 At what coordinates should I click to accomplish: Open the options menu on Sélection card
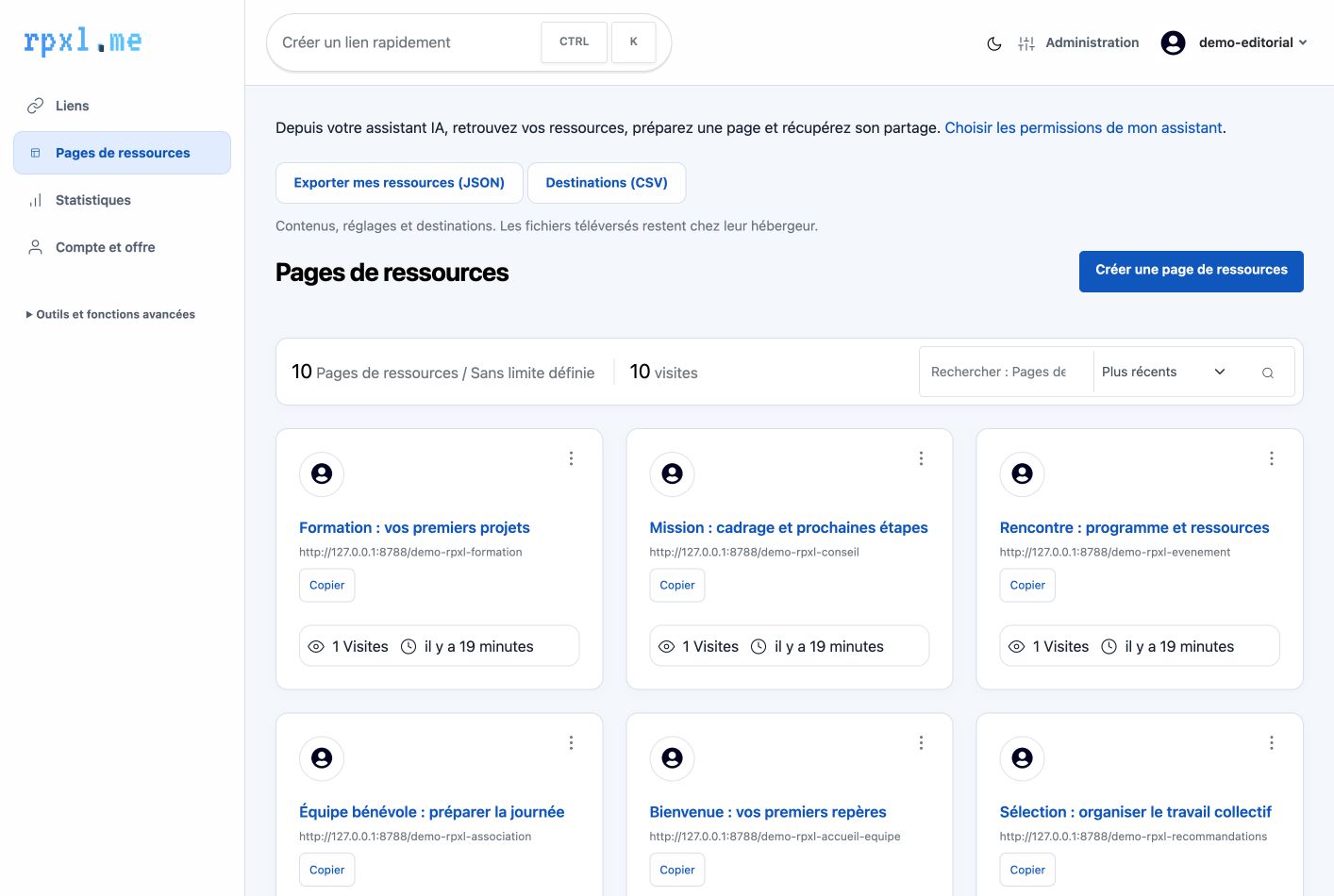click(x=1272, y=743)
